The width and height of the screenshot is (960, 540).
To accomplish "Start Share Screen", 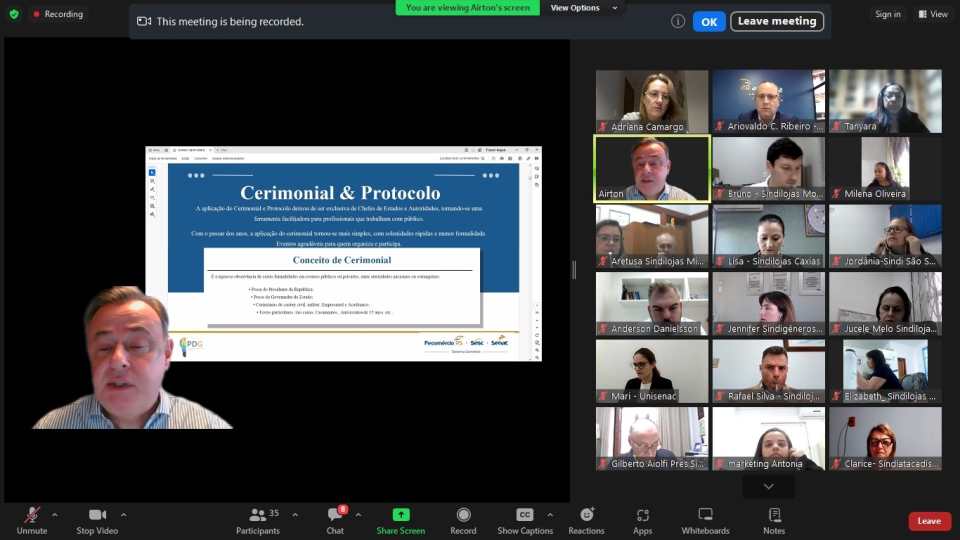I will (x=400, y=520).
